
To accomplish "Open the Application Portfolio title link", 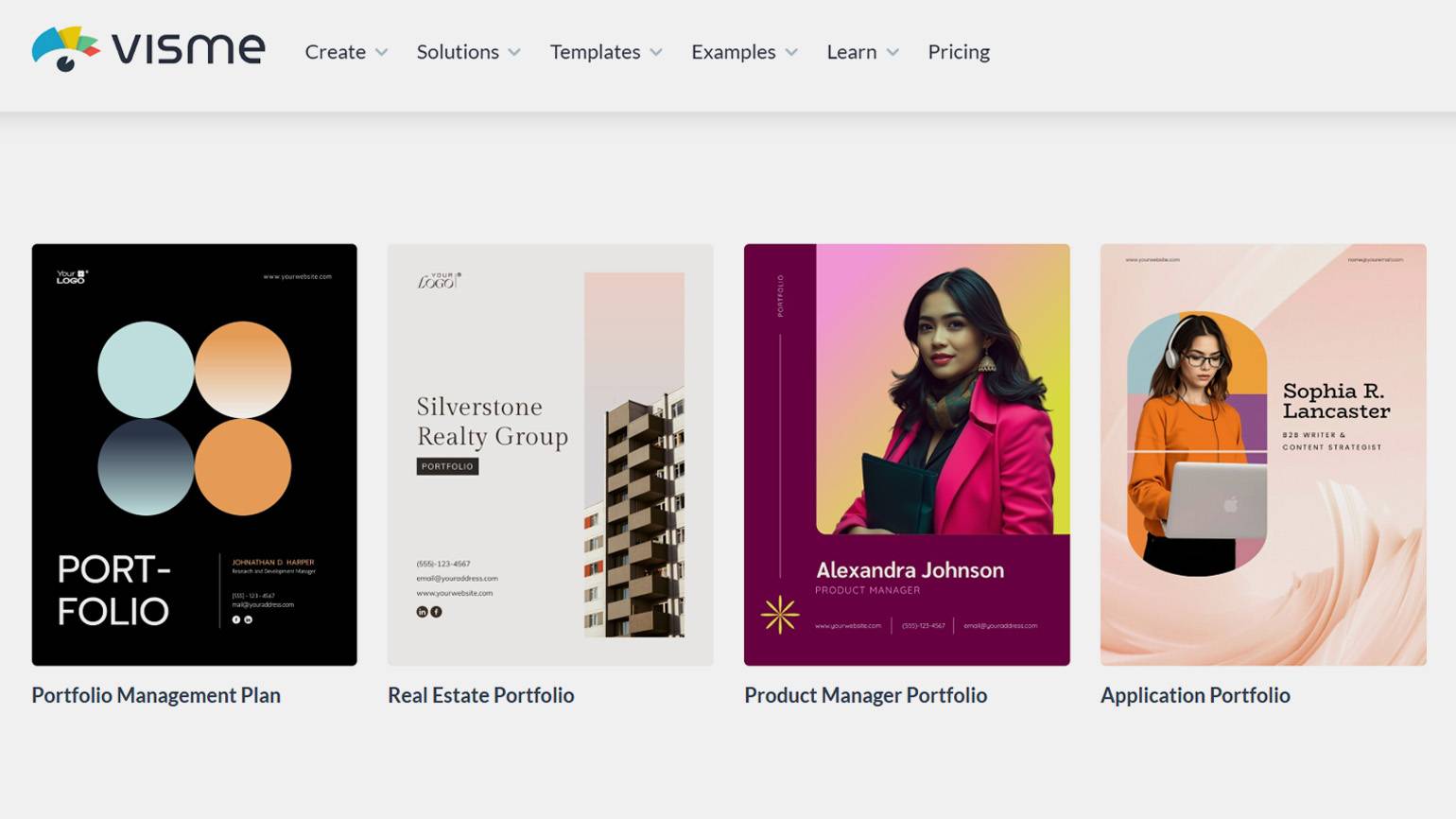I will 1195,695.
